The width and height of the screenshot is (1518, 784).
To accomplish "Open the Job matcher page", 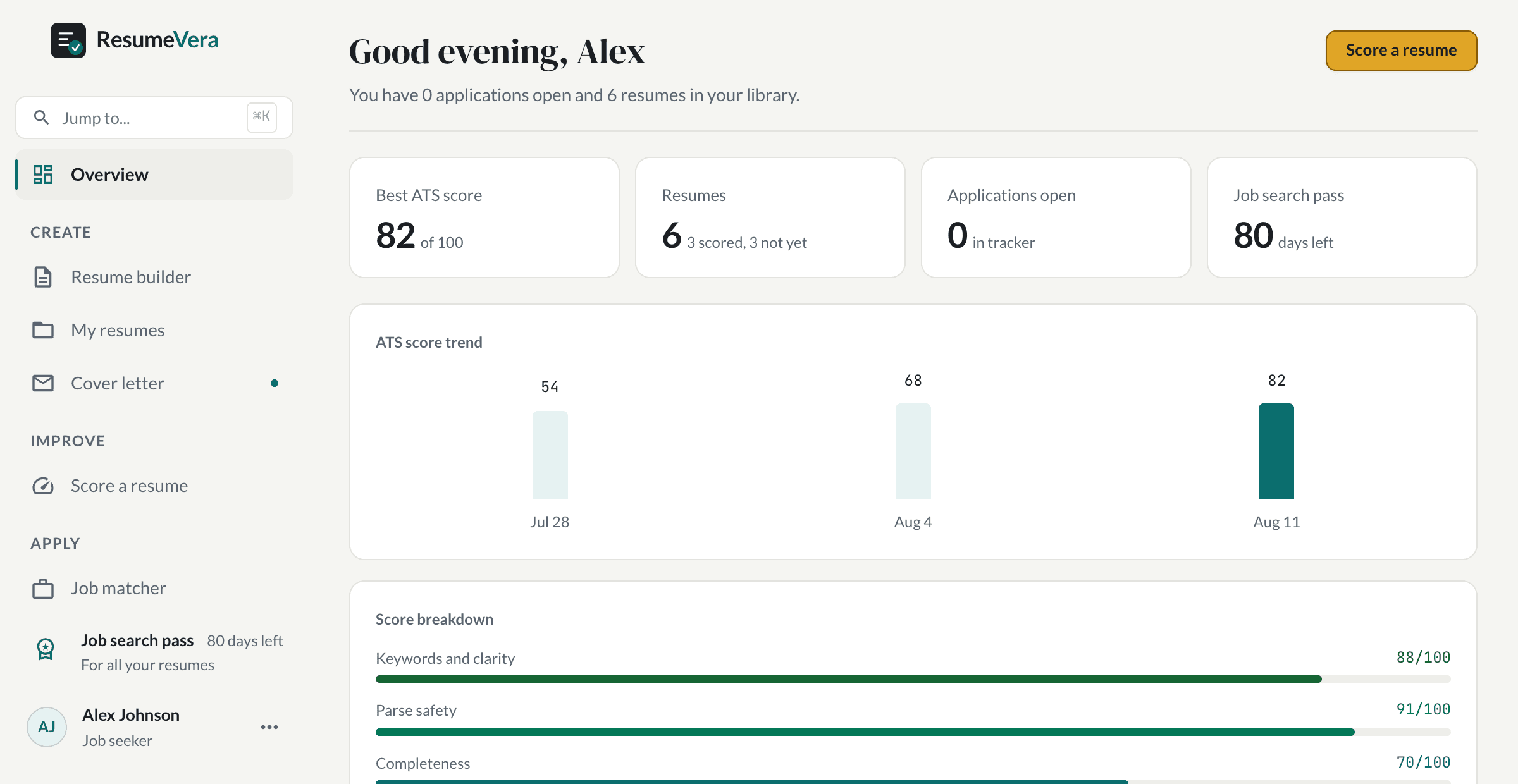I will pos(154,588).
